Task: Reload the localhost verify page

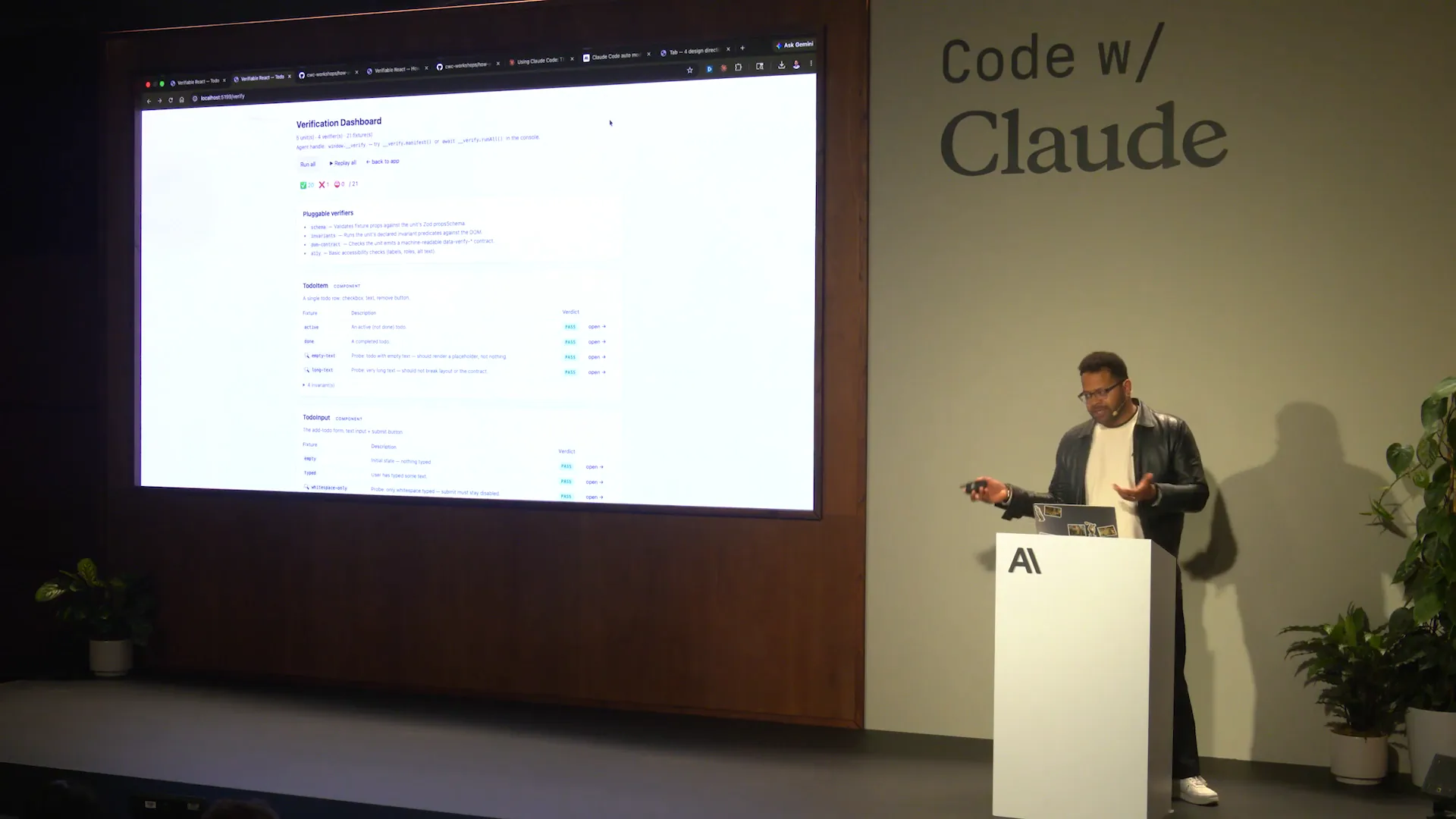Action: click(171, 100)
